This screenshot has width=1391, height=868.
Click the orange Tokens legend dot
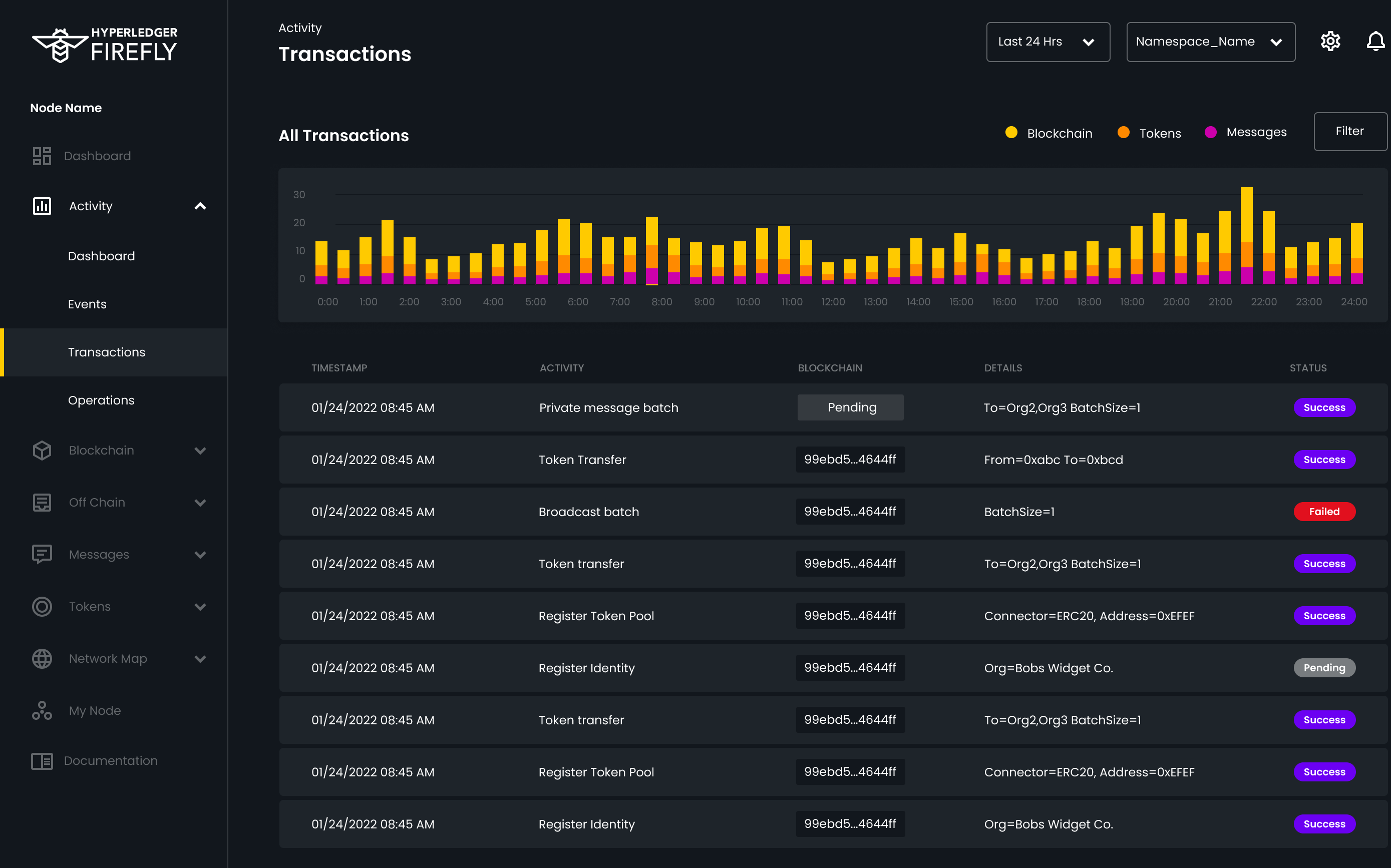click(1124, 133)
